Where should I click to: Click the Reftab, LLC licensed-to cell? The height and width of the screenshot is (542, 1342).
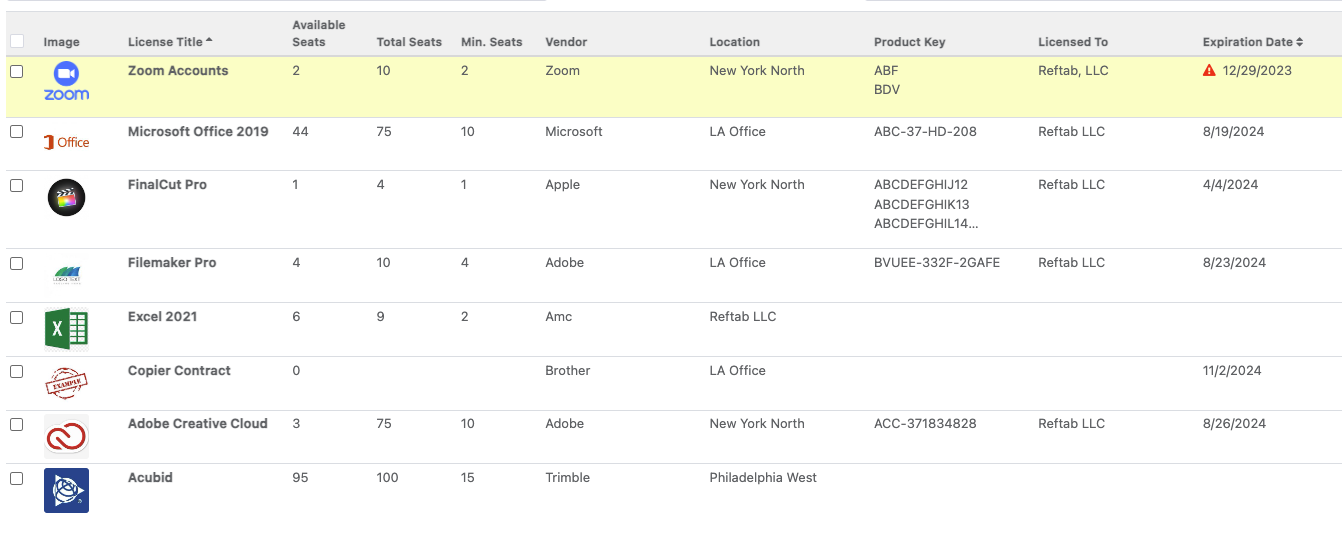(x=1073, y=71)
